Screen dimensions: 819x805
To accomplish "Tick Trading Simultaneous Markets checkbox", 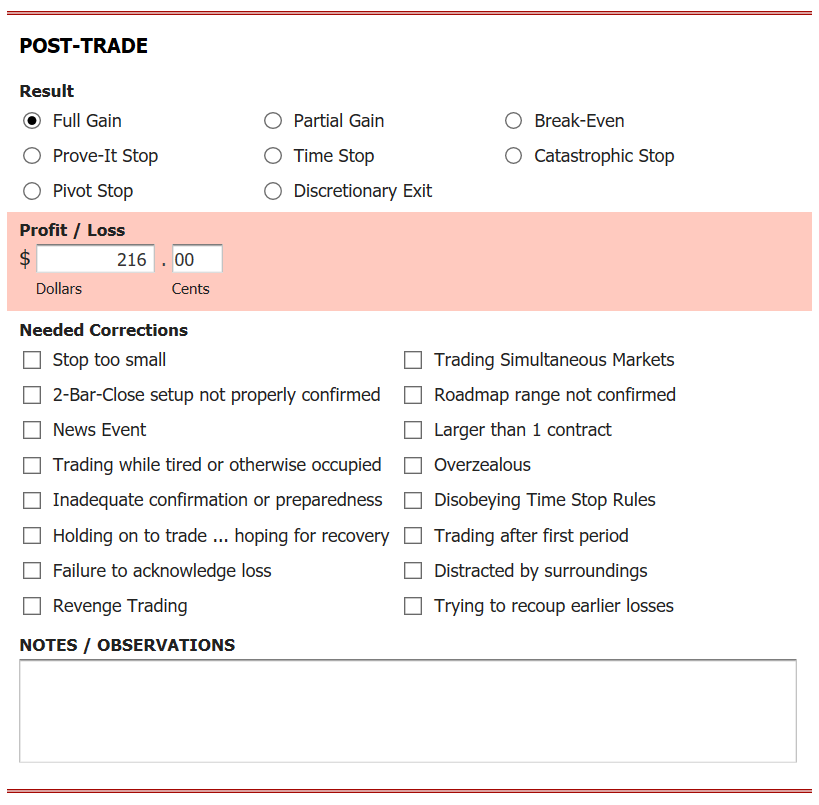I will 413,360.
